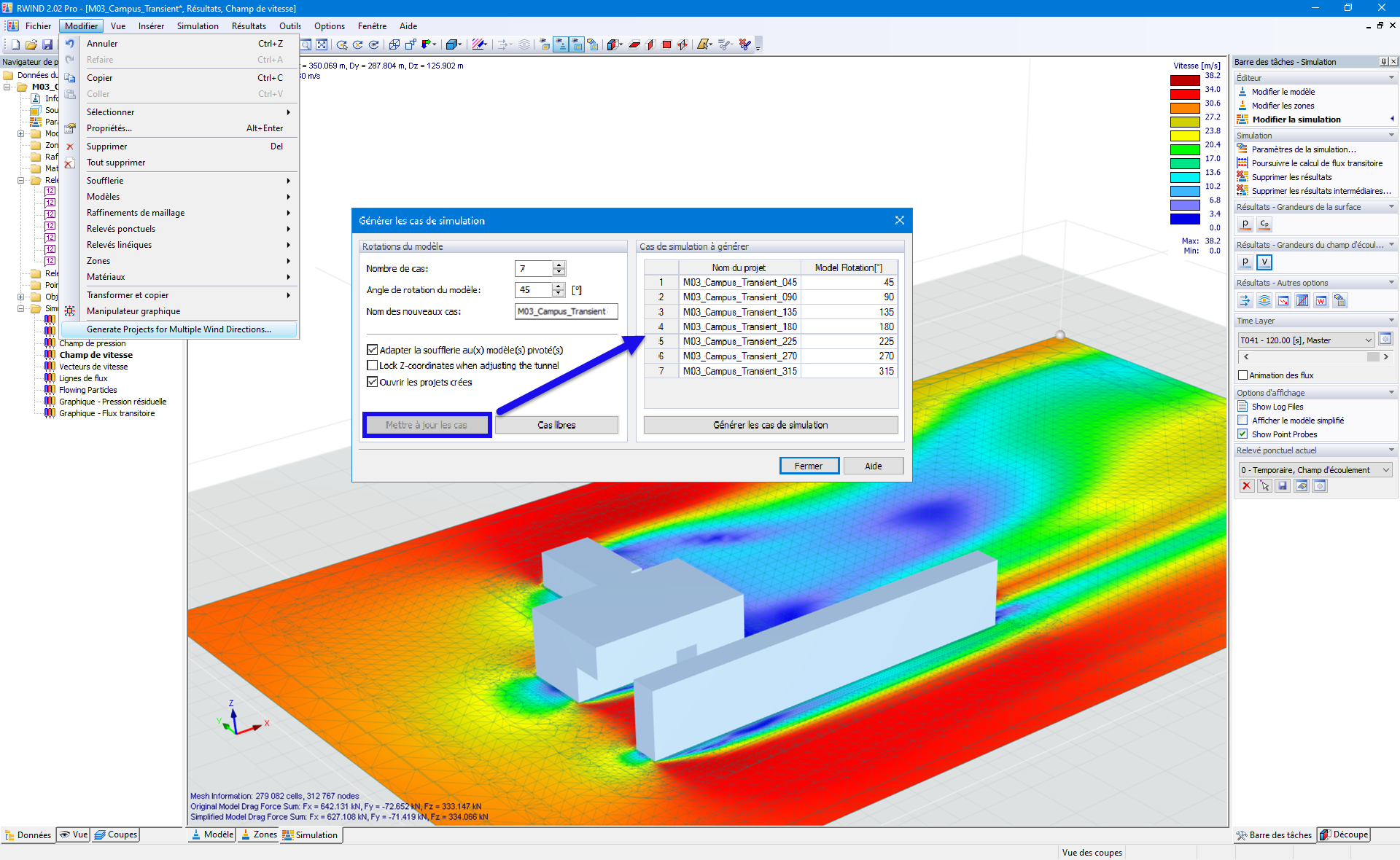Click the Time Layer settings icon
The width and height of the screenshot is (1400, 860).
pos(1385,340)
